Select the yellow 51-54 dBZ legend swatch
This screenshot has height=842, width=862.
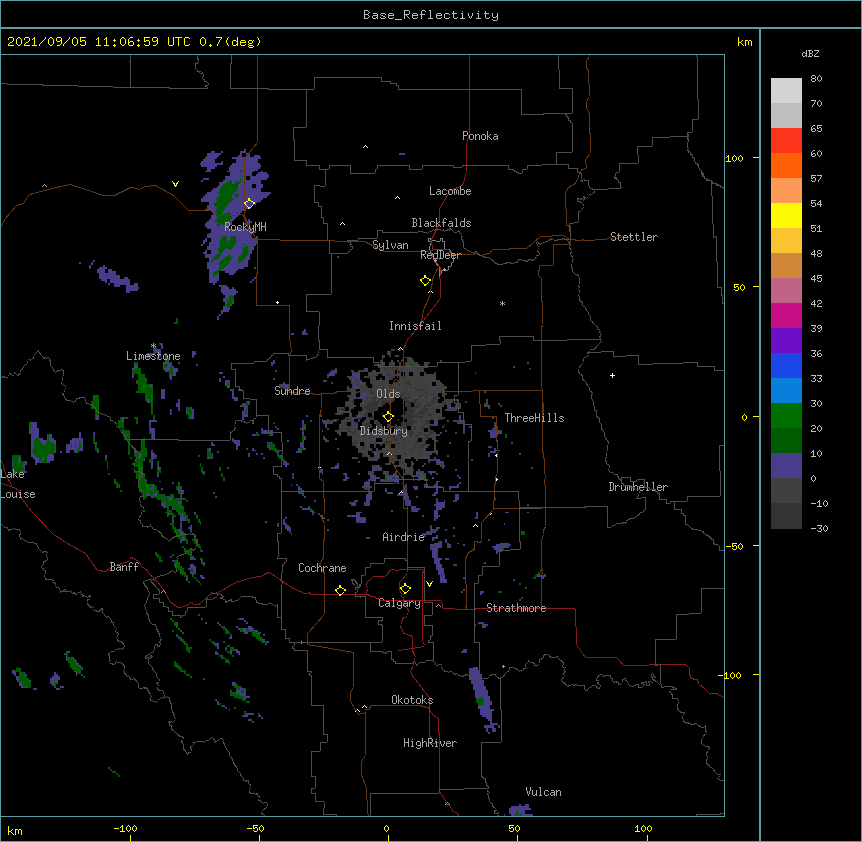point(786,215)
